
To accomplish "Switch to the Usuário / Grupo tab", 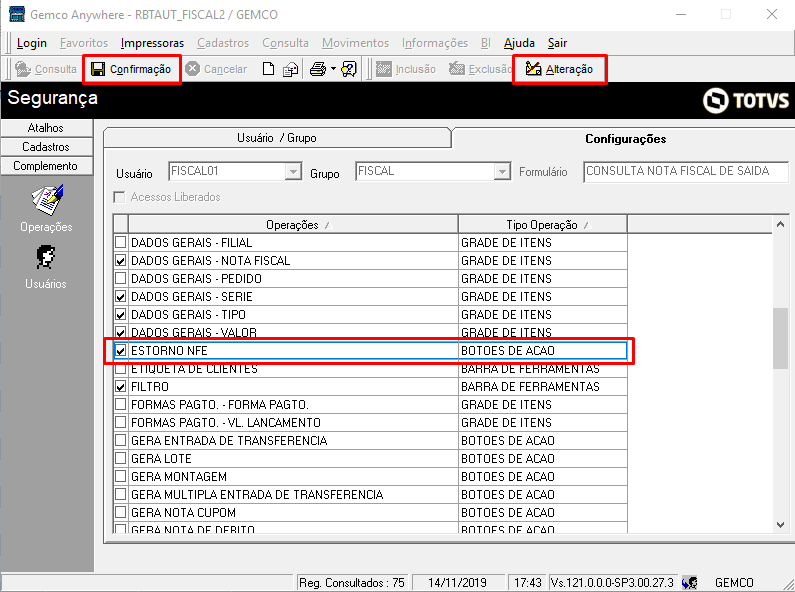I will click(277, 138).
